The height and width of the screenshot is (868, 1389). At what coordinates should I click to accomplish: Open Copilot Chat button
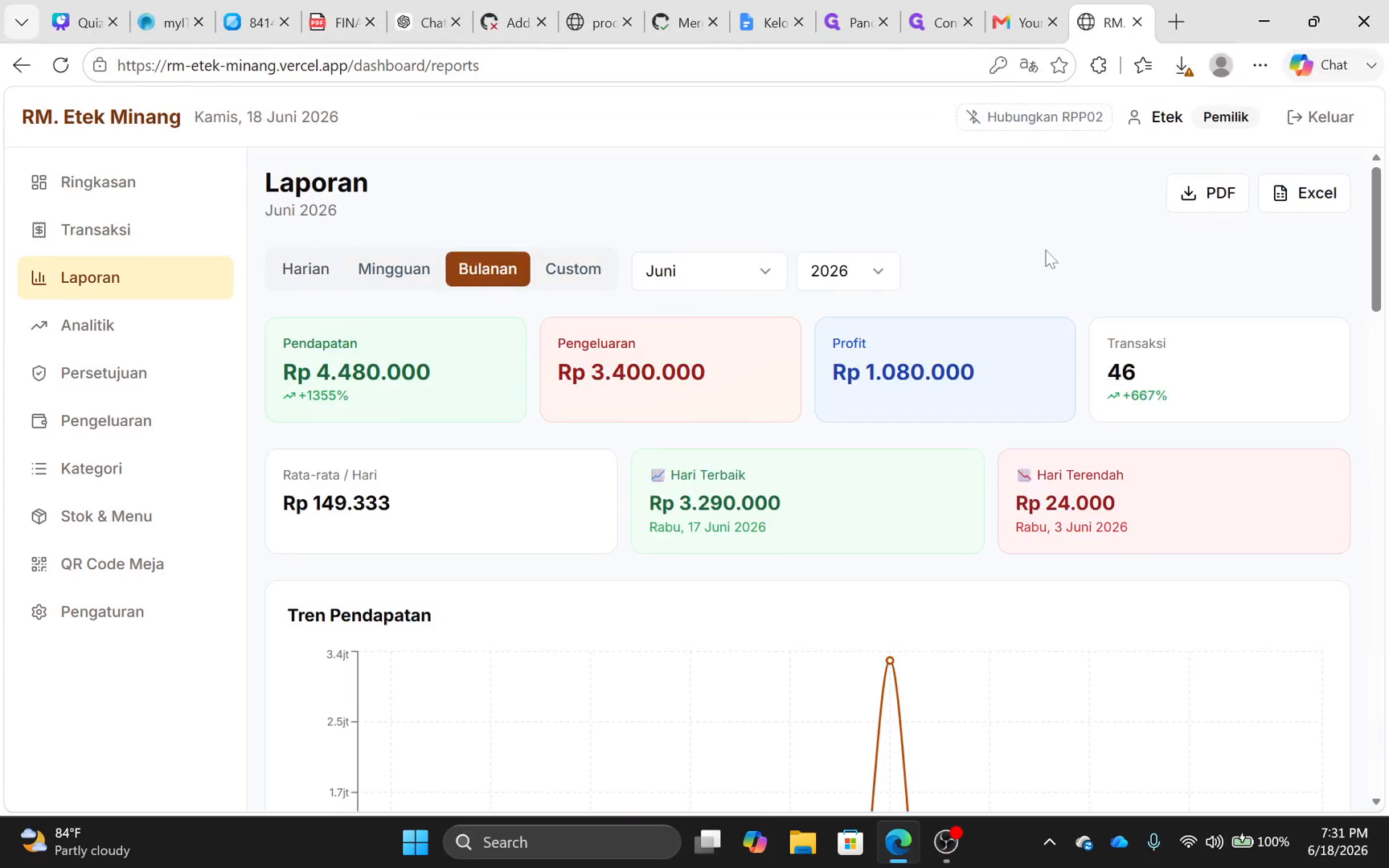point(1319,65)
